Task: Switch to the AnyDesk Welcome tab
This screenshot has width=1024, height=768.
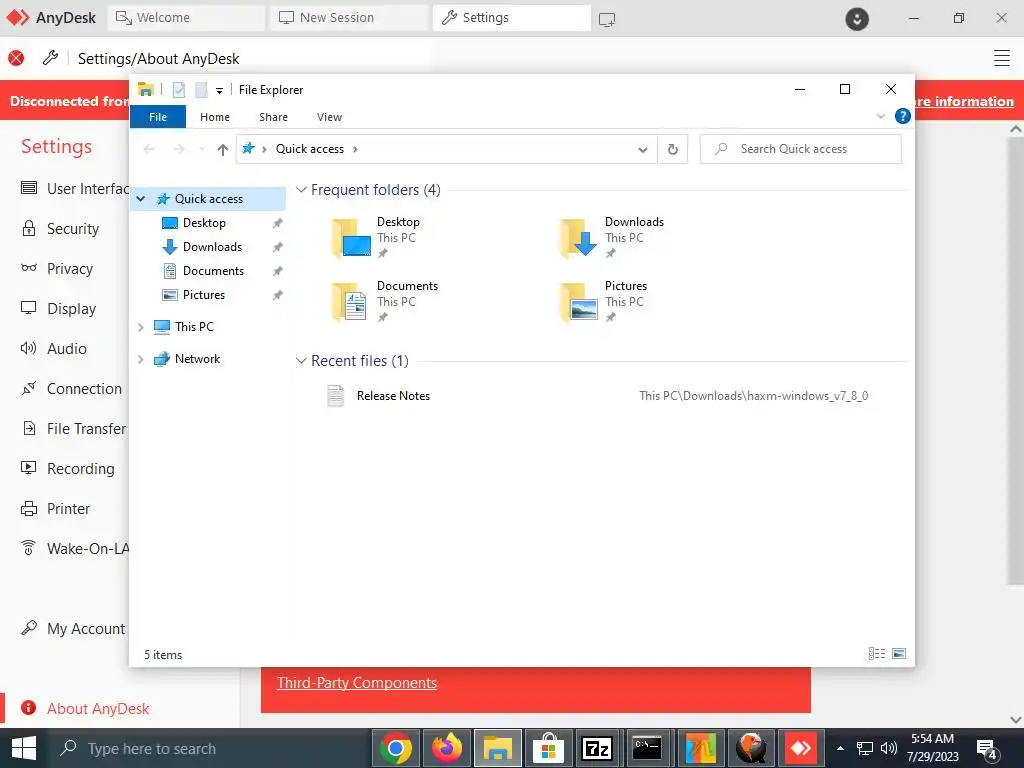Action: [186, 18]
